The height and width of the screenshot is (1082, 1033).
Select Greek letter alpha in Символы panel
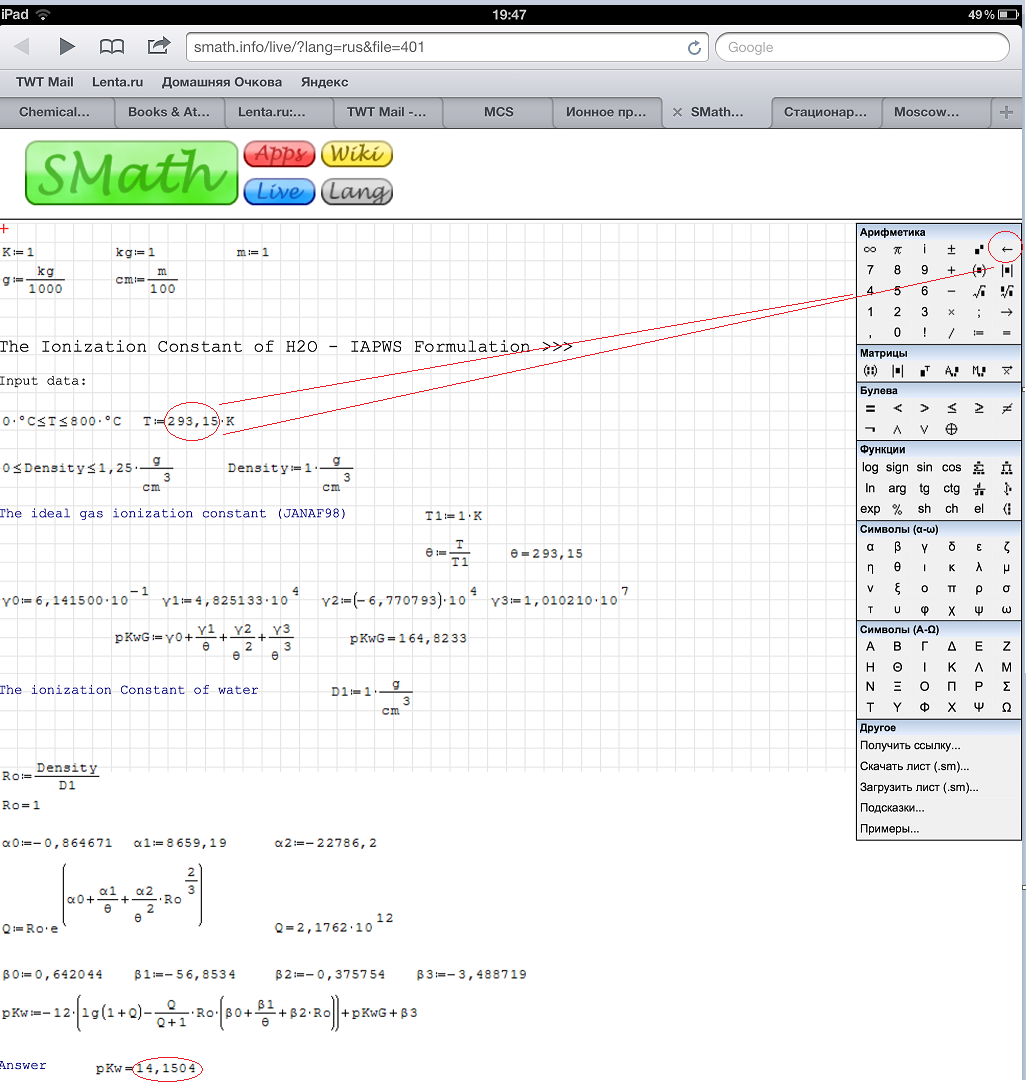point(870,546)
